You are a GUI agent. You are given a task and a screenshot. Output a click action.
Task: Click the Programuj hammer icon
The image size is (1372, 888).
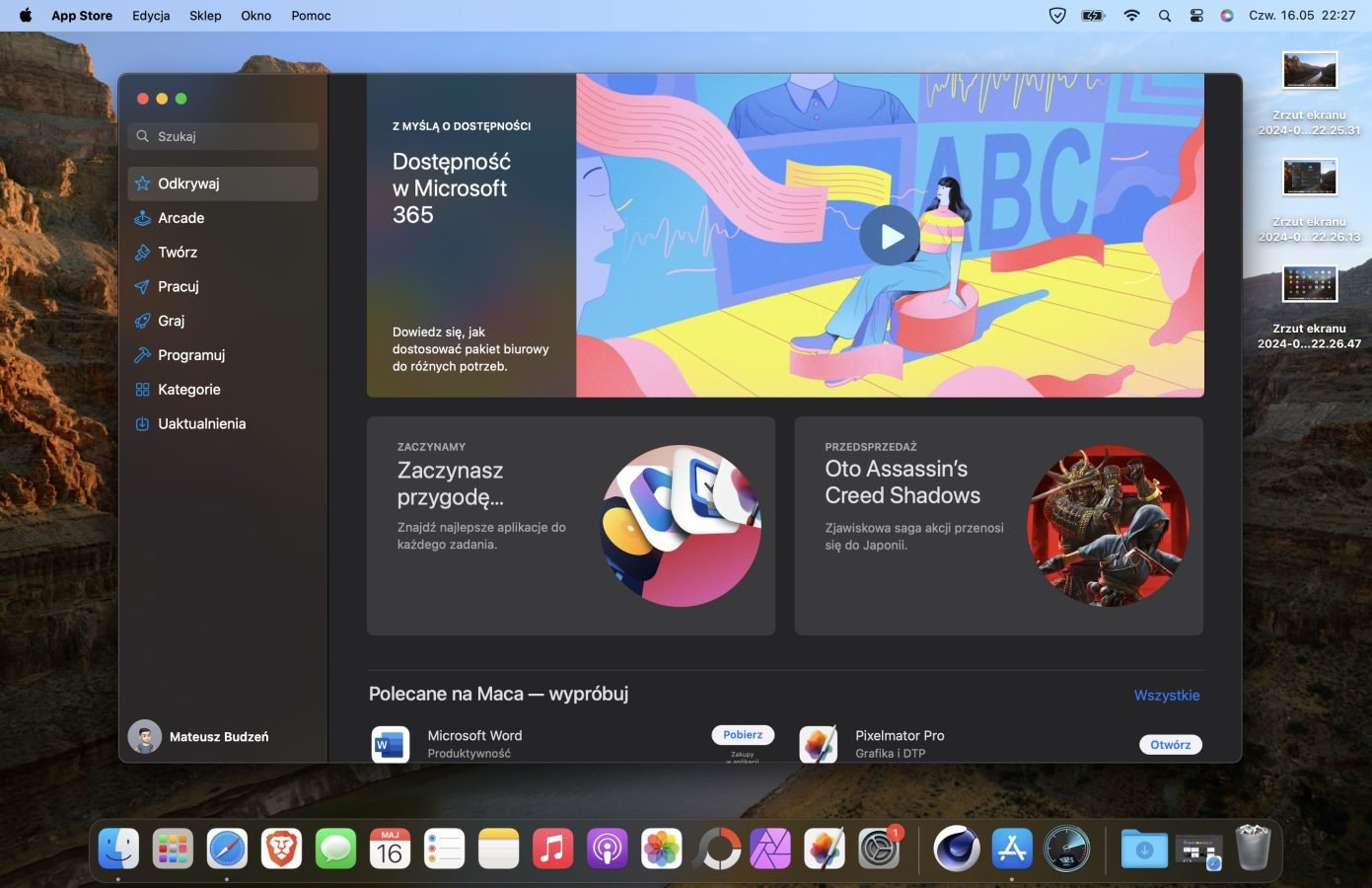(142, 355)
